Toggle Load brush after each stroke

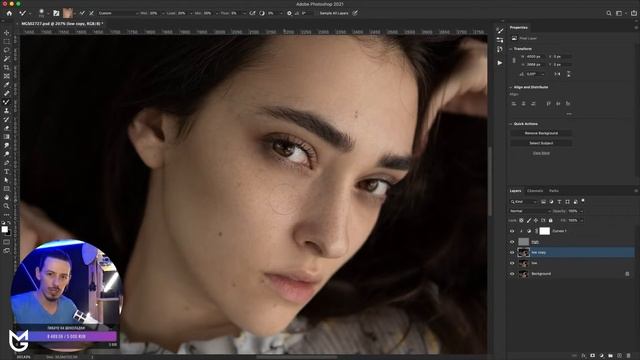(82, 13)
